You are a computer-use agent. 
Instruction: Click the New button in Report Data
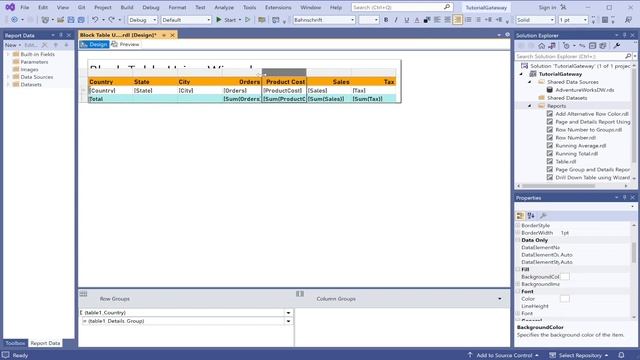(x=13, y=45)
